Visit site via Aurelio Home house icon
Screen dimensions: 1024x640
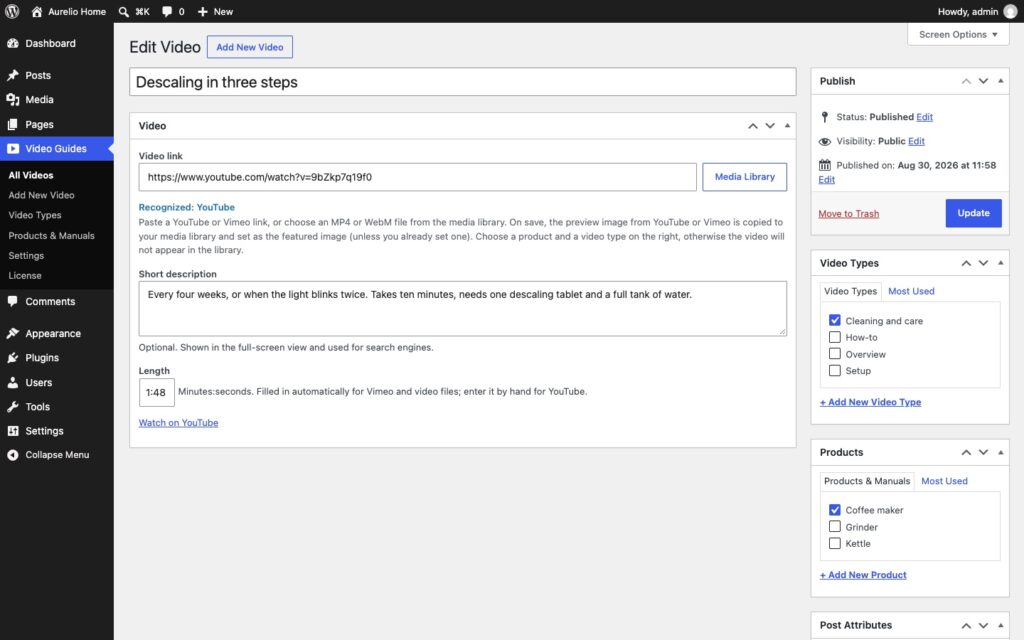pyautogui.click(x=37, y=12)
